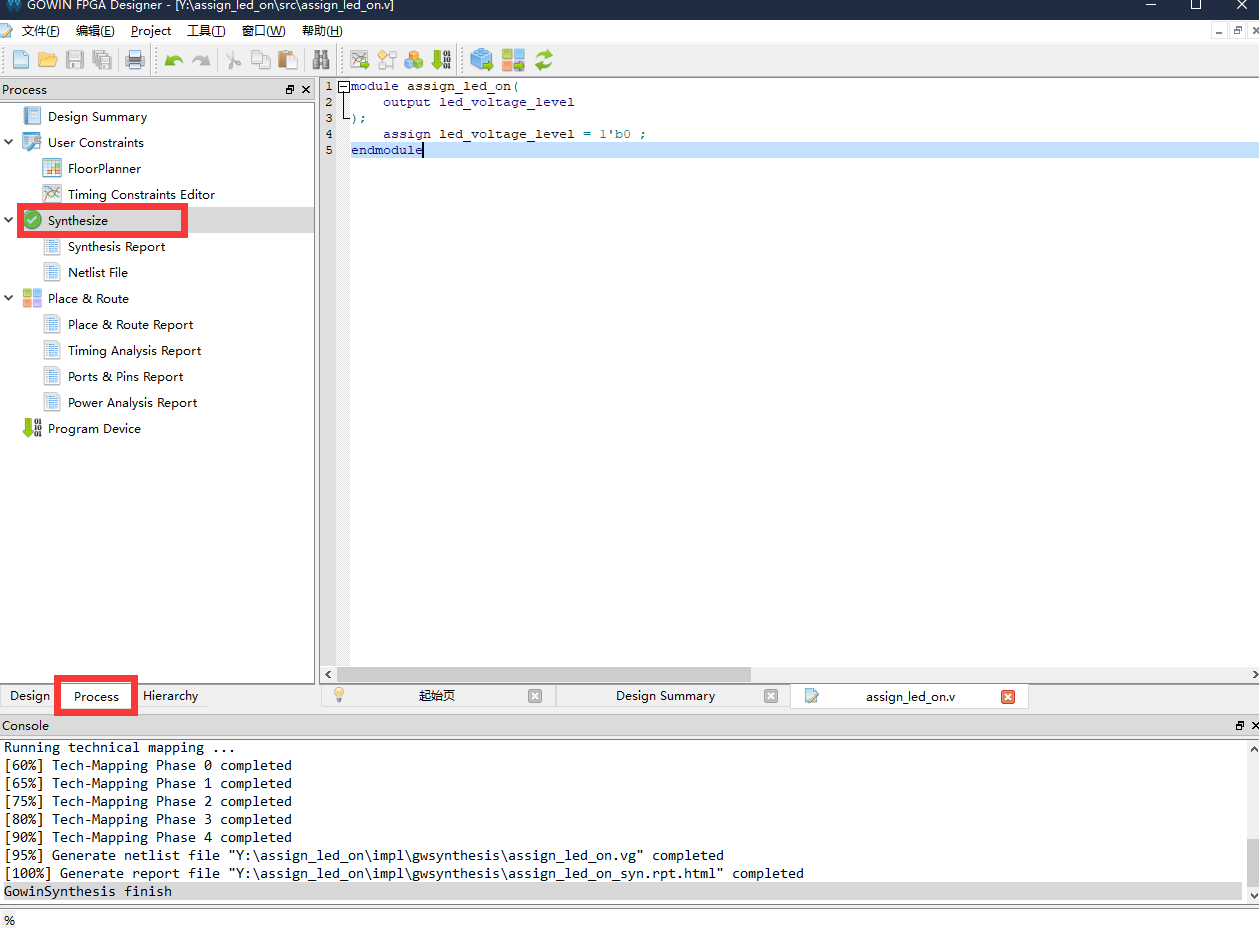Open the 编辑(E) menu
Screen dimensions: 1259x928
click(x=95, y=31)
